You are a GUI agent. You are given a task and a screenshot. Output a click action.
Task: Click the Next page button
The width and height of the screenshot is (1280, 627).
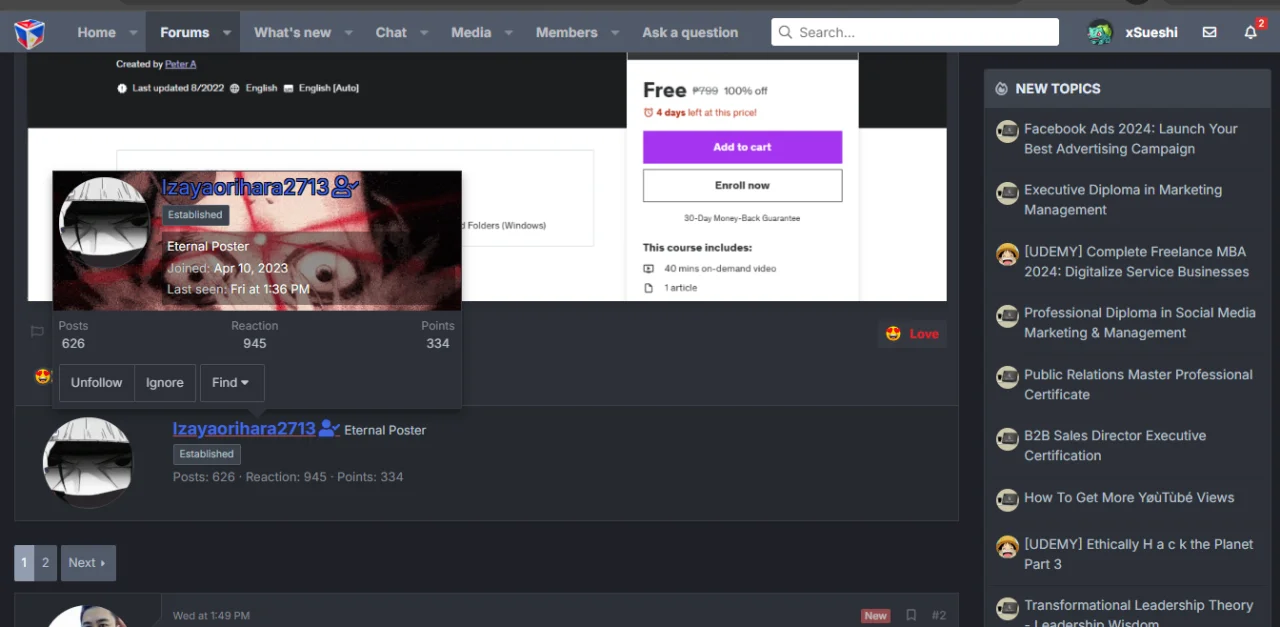tap(88, 563)
